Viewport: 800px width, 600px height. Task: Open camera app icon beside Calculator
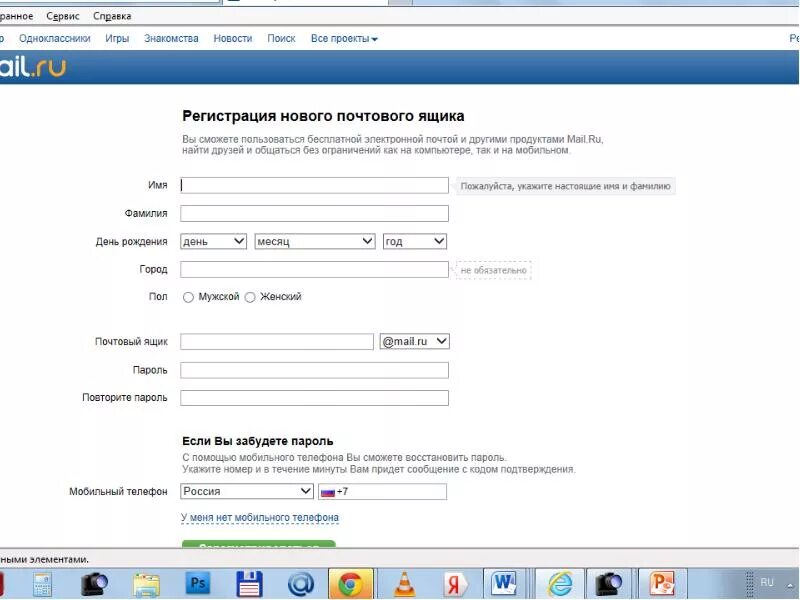pyautogui.click(x=94, y=584)
